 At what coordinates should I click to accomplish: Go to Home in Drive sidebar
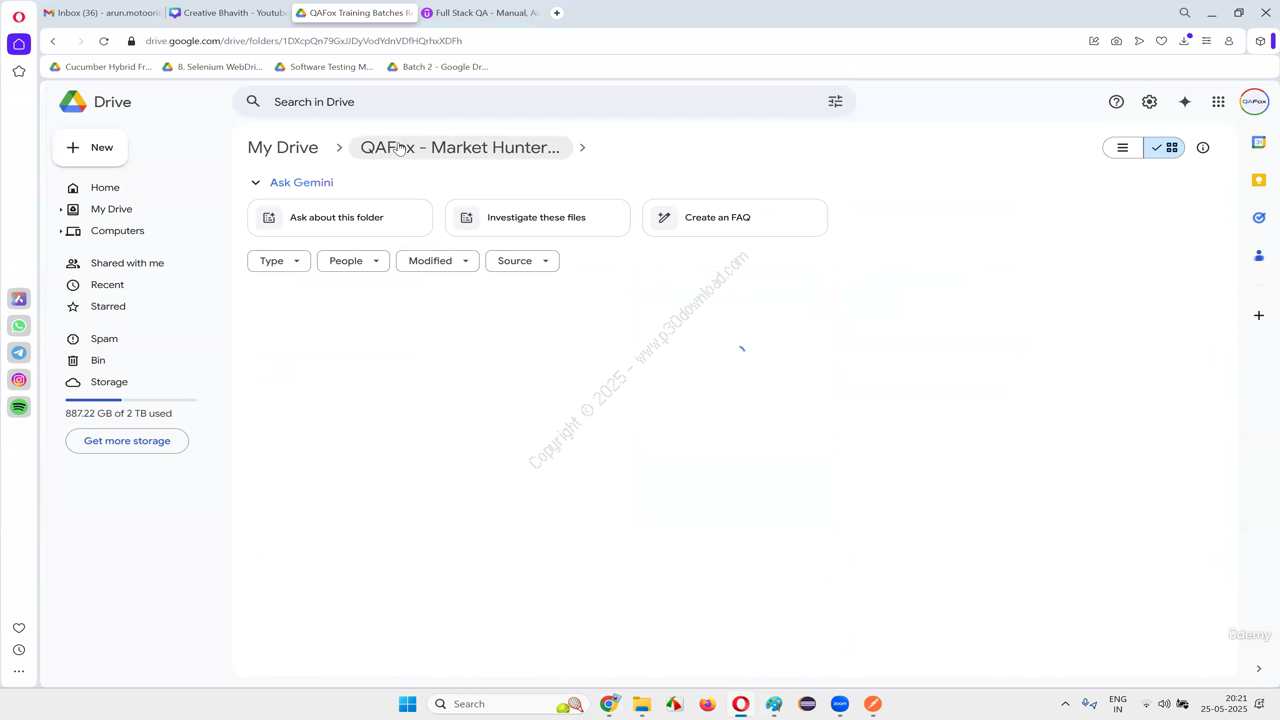(104, 188)
